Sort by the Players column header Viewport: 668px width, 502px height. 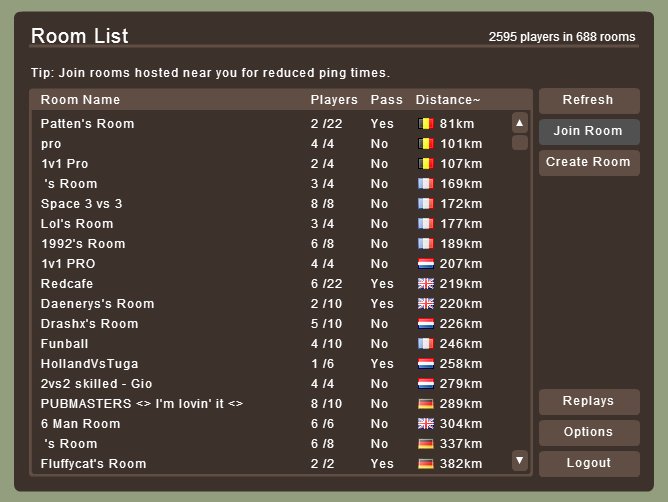coord(334,100)
